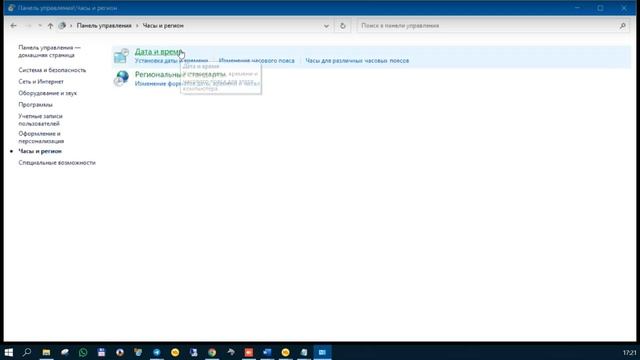Open the recent locations dropdown arrow
This screenshot has height=360, width=640.
point(40,26)
